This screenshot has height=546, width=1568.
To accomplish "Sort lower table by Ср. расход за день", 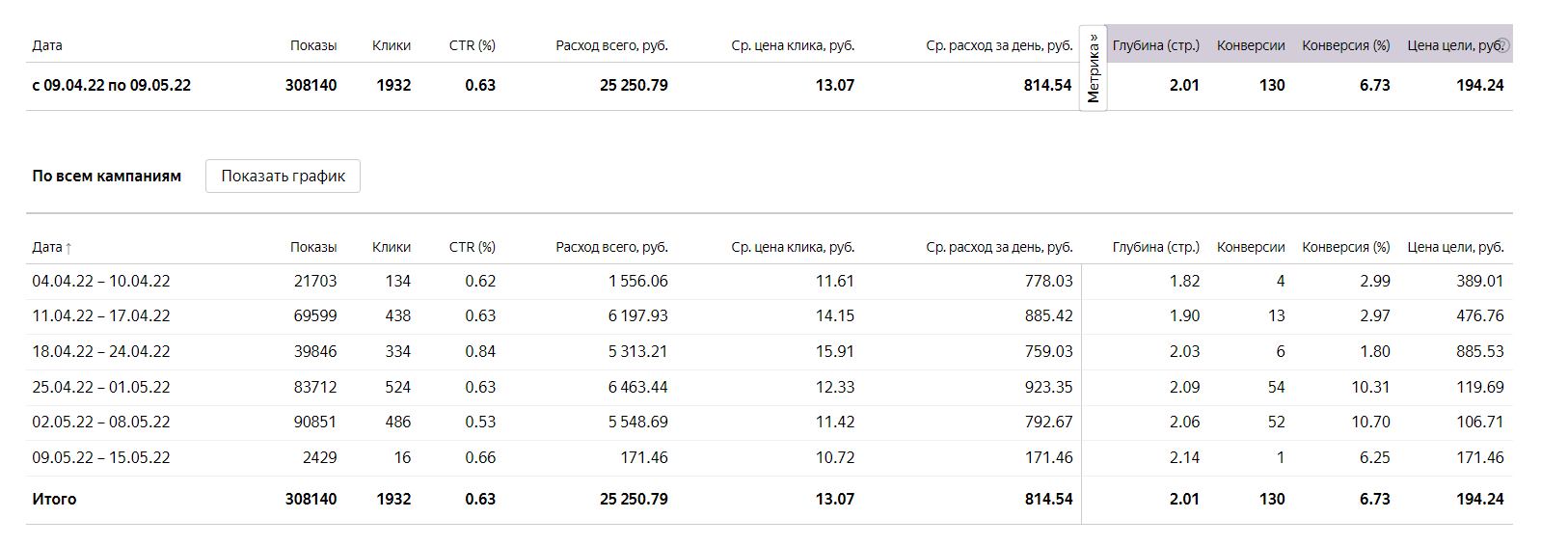I will pyautogui.click(x=999, y=247).
